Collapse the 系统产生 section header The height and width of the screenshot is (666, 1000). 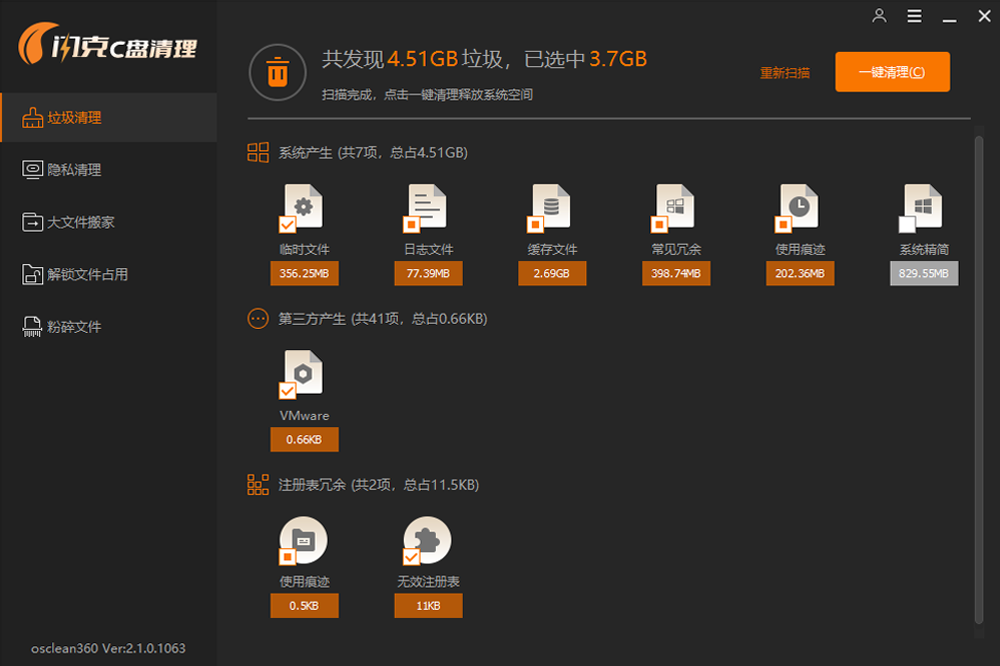(258, 152)
